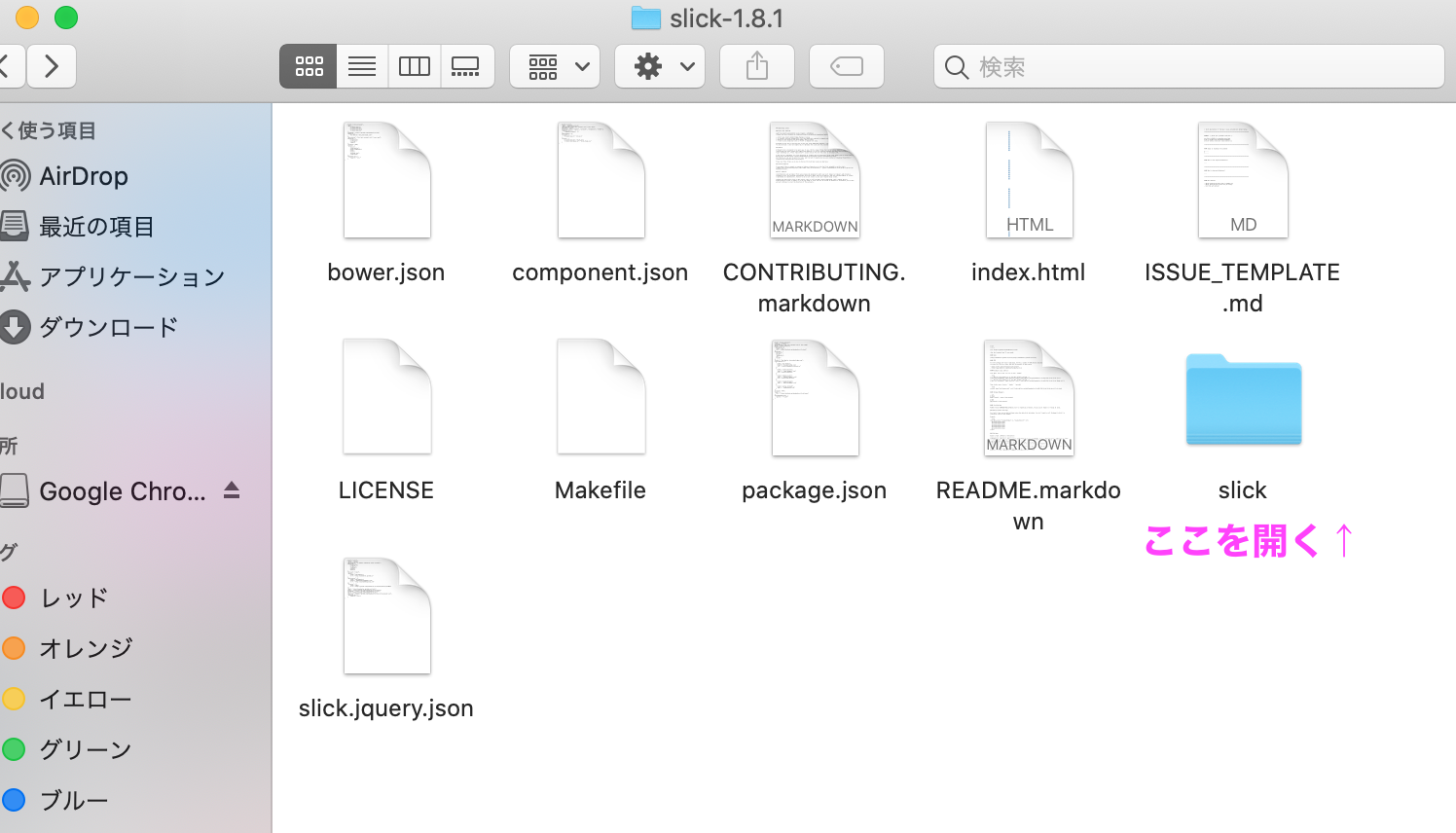1456x833 pixels.
Task: Eject the Google Chrome volume
Action: (232, 489)
